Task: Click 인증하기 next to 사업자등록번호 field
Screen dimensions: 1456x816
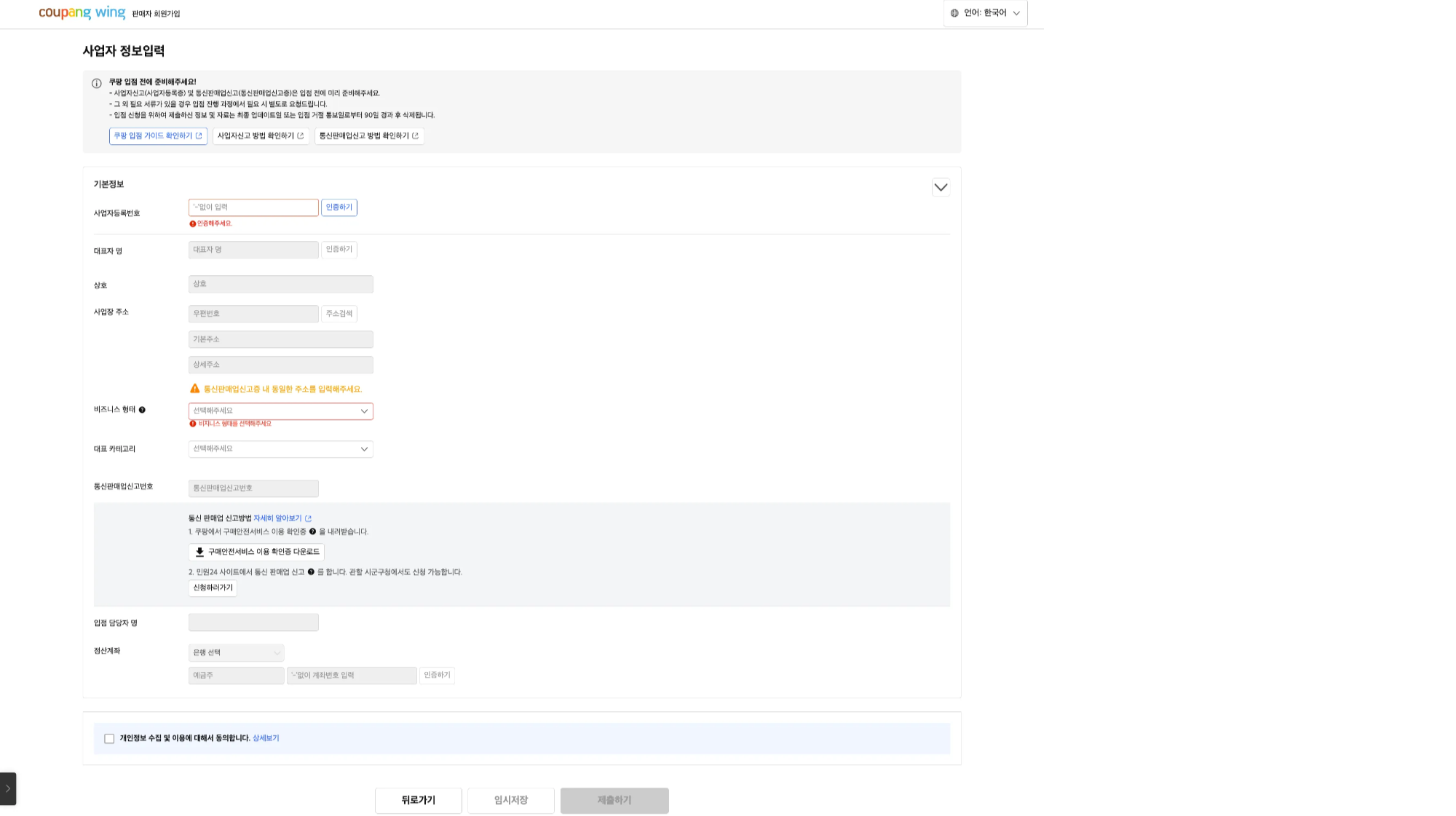Action: tap(339, 207)
